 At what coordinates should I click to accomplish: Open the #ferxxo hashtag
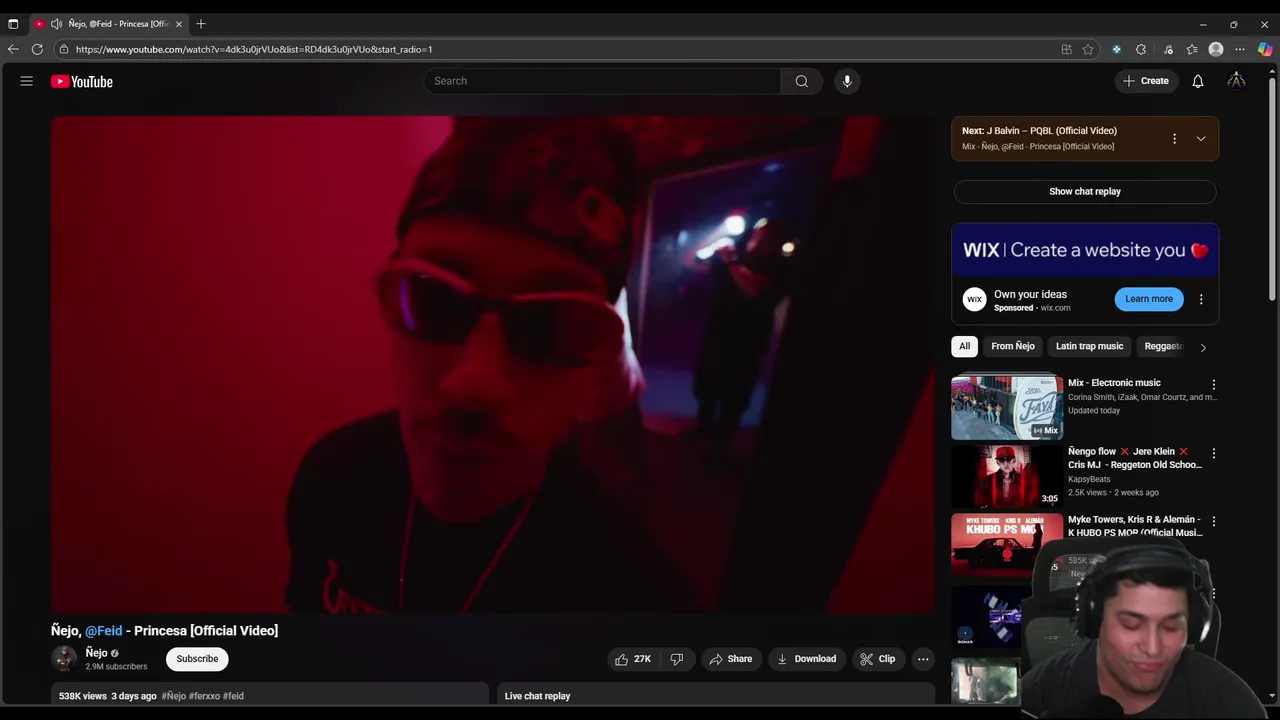point(204,696)
